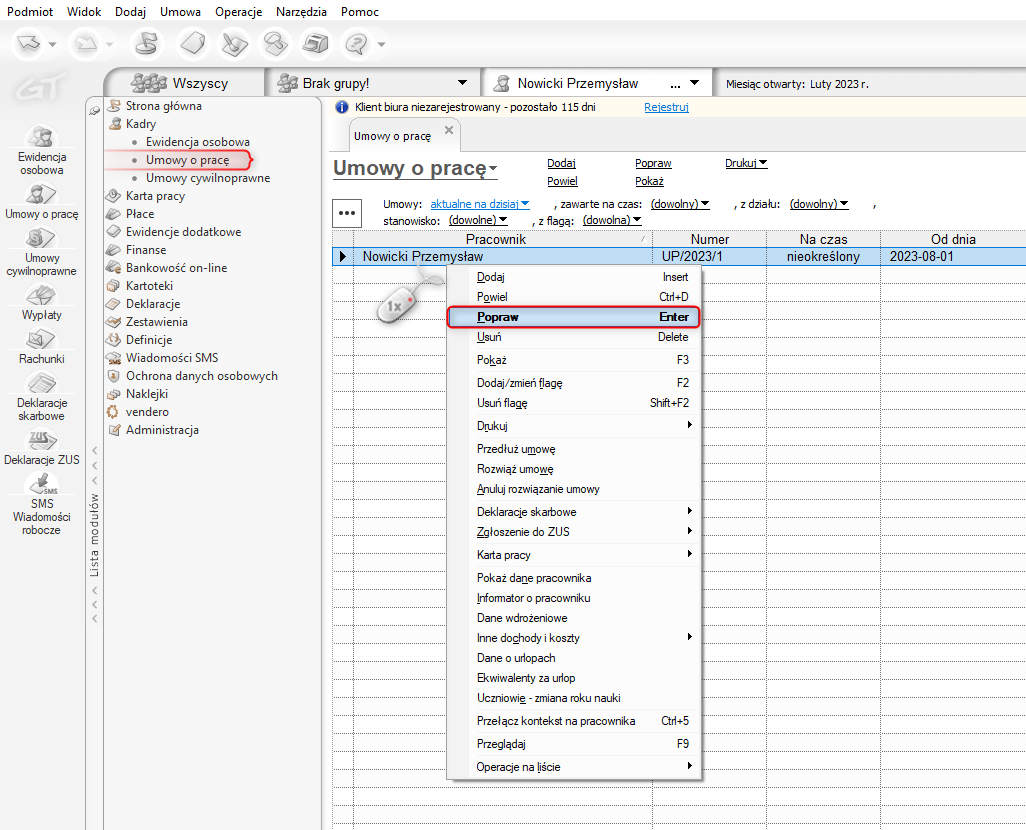Expand Umowy o pracę title dropdown

pyautogui.click(x=493, y=170)
